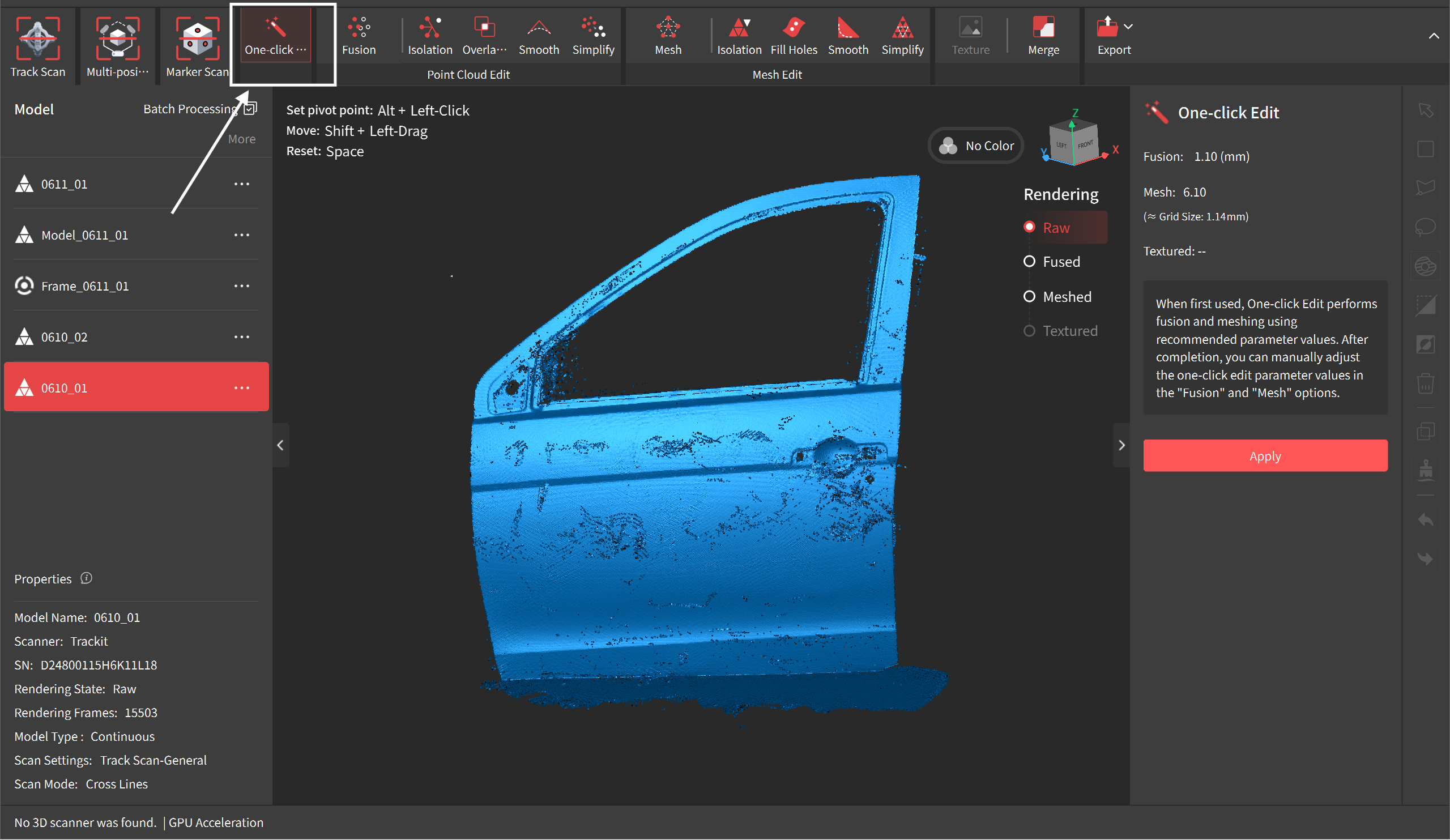Collapse the left Model panel

[280, 445]
